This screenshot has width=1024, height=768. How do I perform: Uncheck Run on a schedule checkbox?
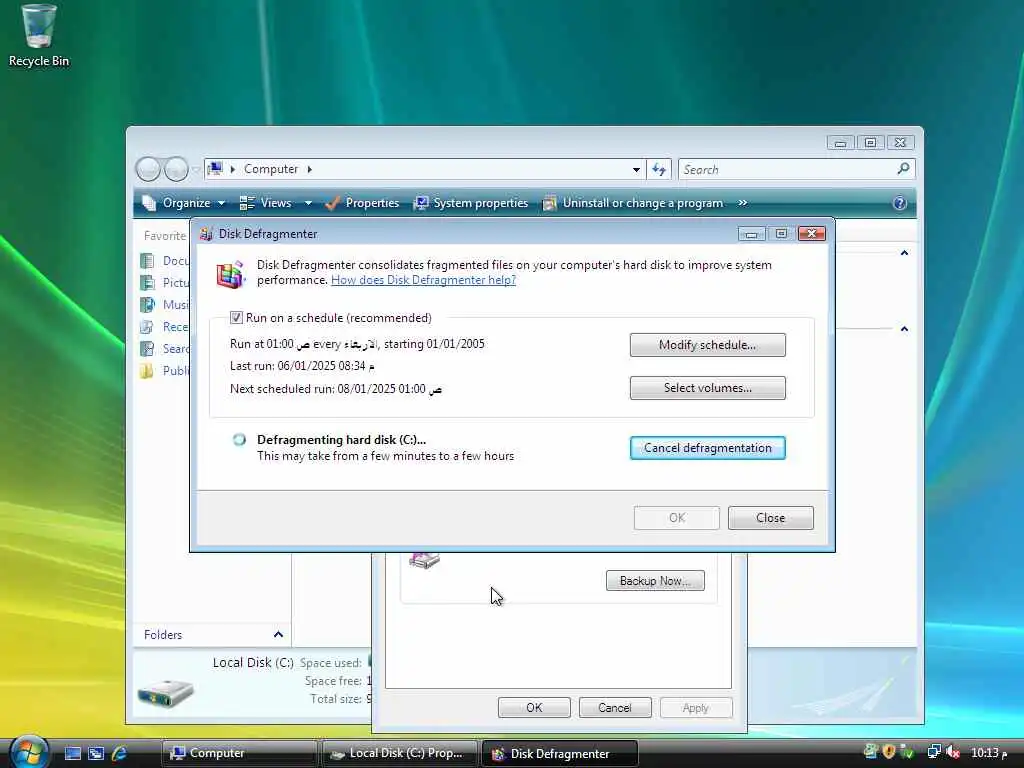point(236,318)
